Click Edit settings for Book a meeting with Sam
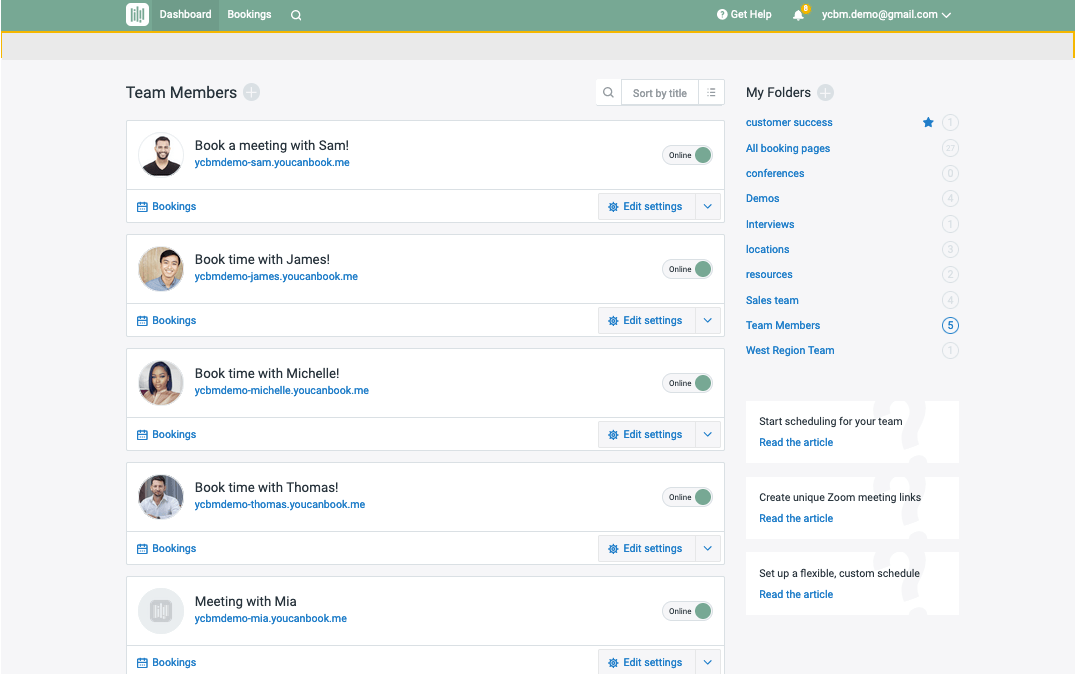1078x674 pixels. pyautogui.click(x=644, y=207)
